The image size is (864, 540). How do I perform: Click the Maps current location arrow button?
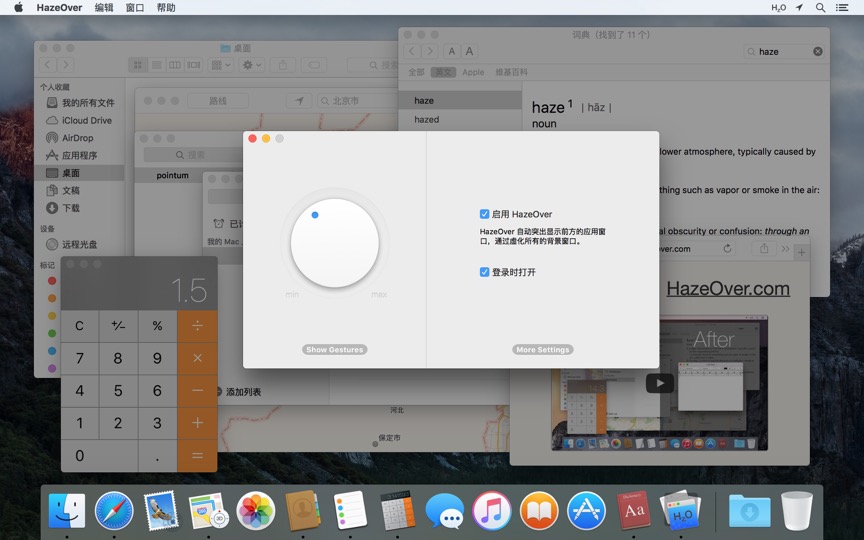tap(299, 101)
